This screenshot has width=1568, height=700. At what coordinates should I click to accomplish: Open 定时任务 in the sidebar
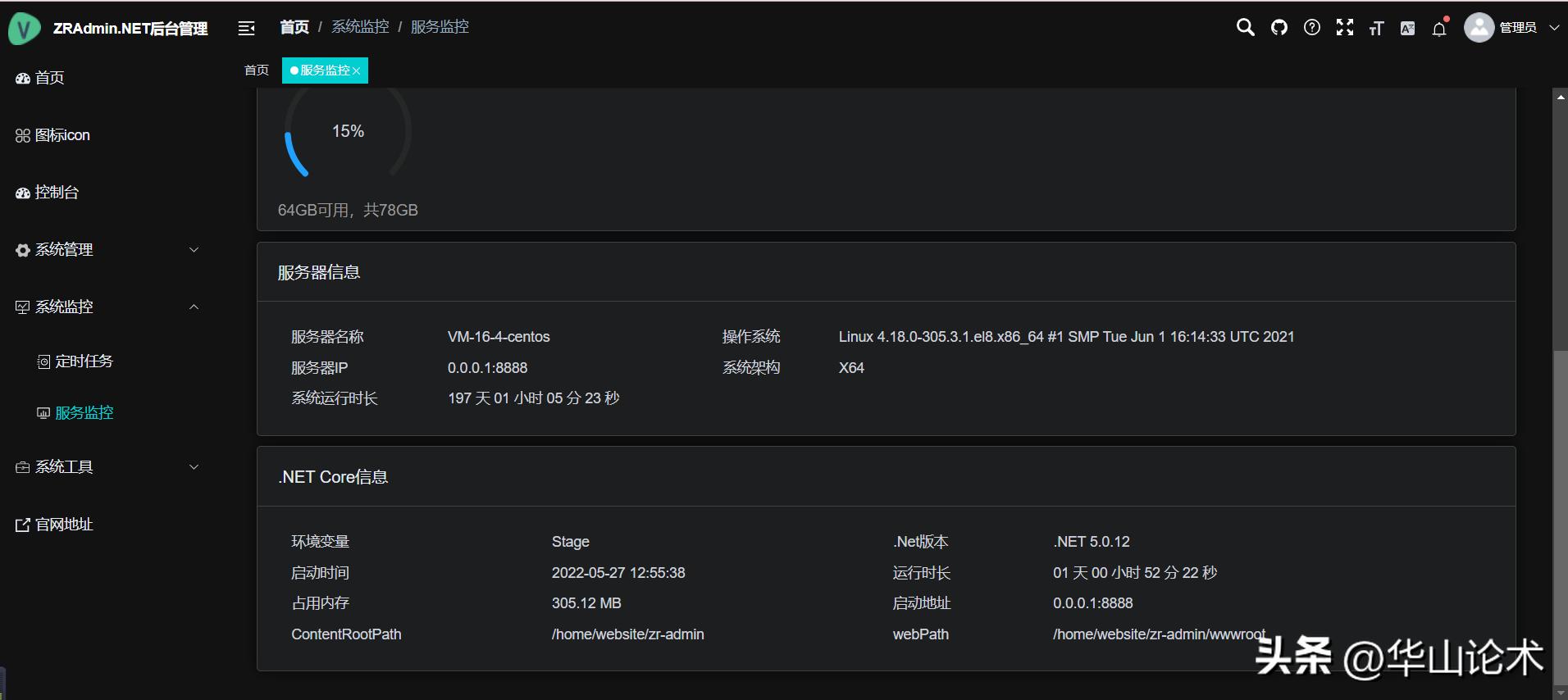[84, 361]
